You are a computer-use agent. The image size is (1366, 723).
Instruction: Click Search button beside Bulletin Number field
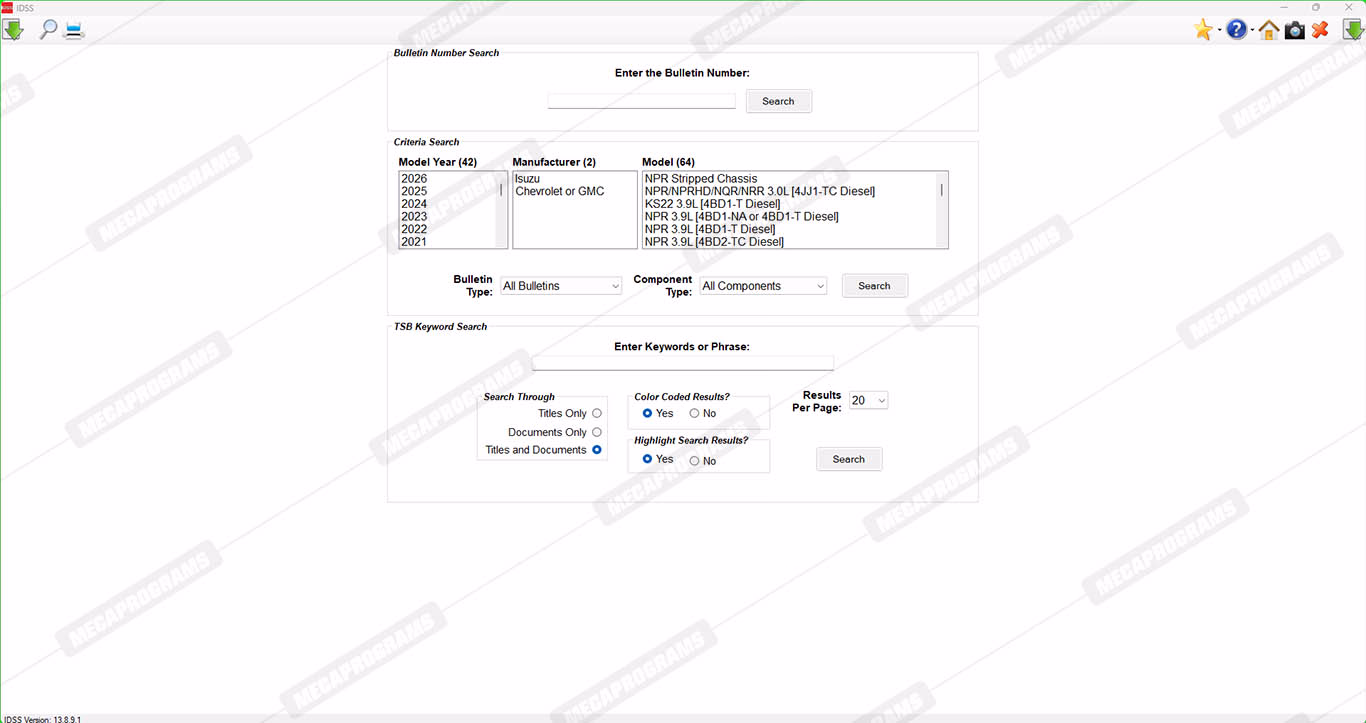tap(778, 101)
